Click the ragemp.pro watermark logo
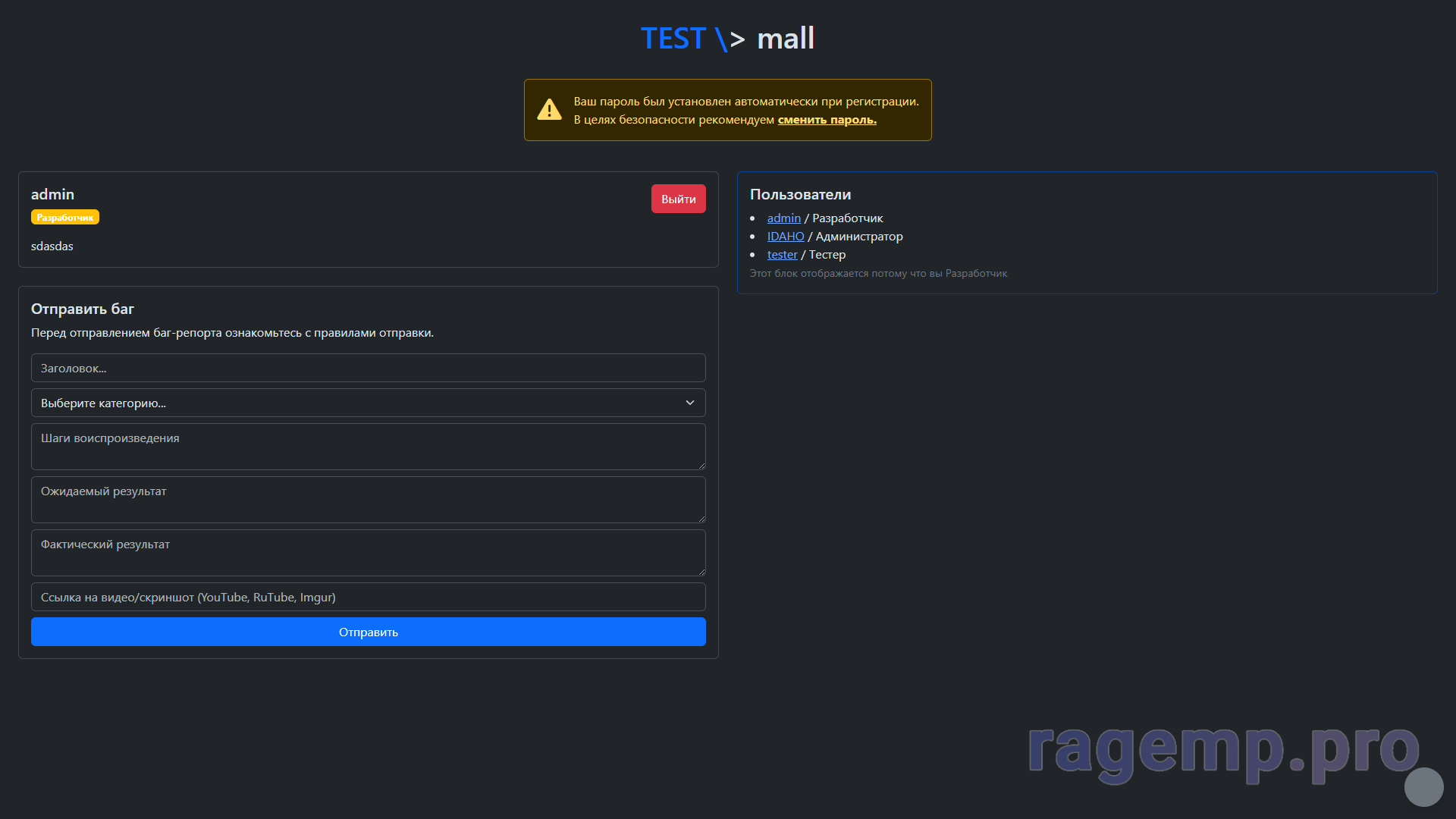This screenshot has width=1456, height=819. [1222, 750]
